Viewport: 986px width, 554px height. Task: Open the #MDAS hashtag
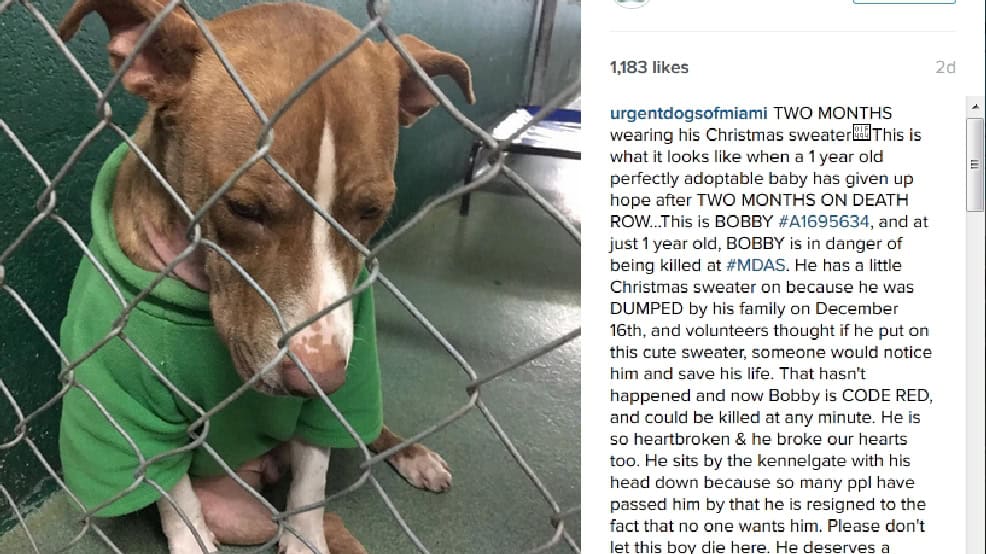pos(756,265)
